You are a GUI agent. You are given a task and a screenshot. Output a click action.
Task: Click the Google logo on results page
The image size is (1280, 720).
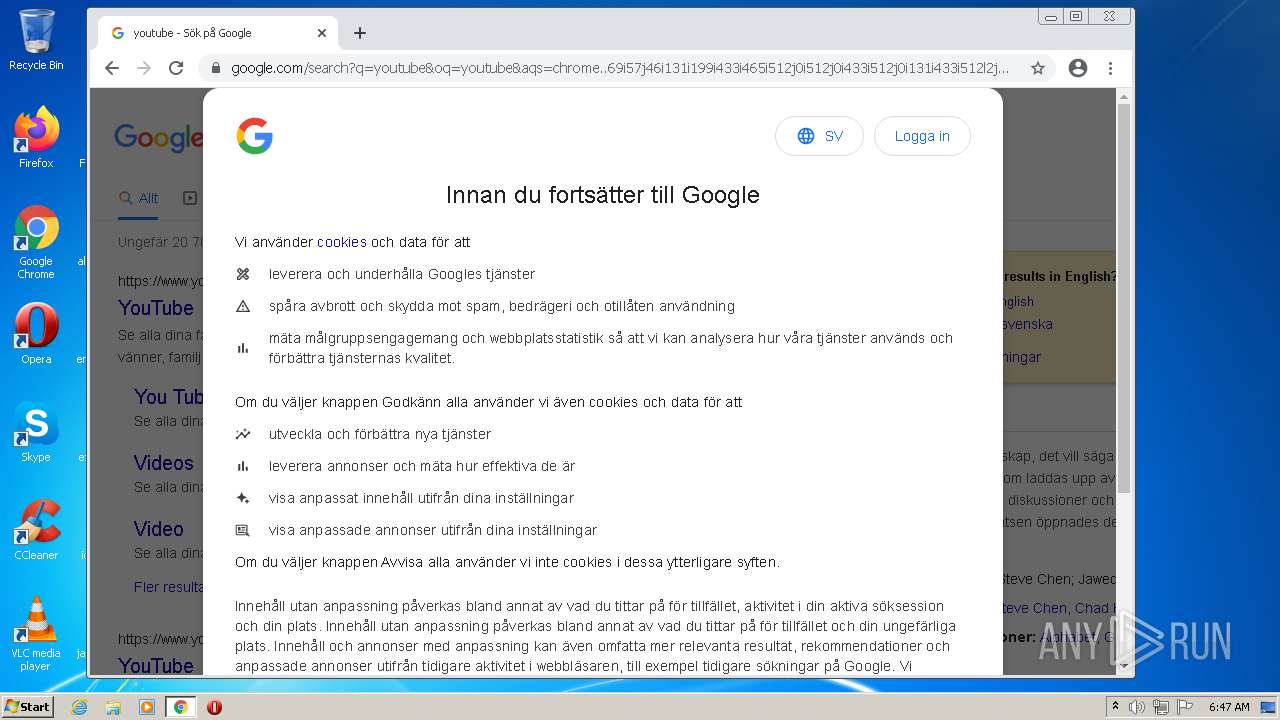pyautogui.click(x=158, y=137)
